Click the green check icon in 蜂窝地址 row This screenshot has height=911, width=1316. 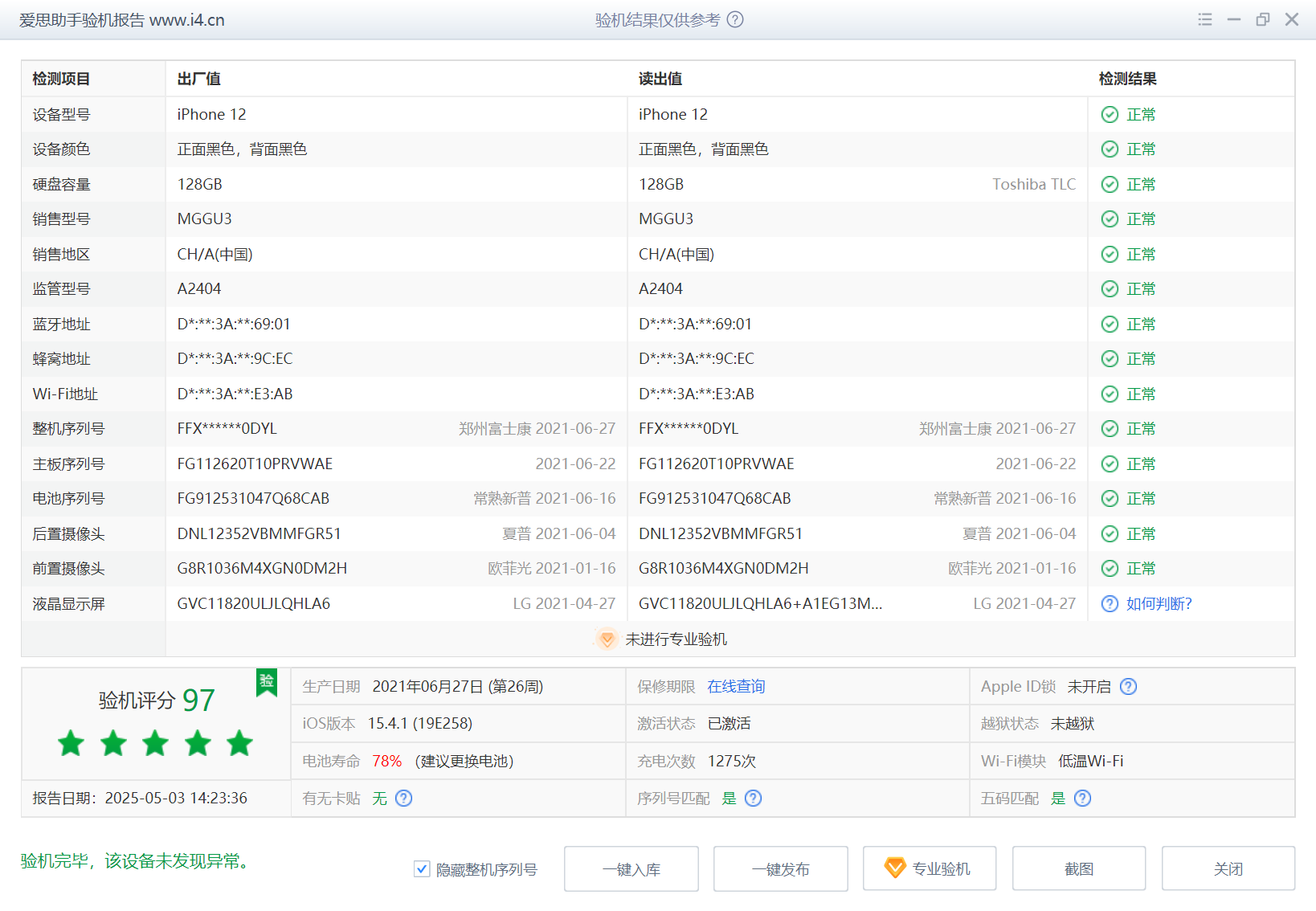pos(1110,359)
